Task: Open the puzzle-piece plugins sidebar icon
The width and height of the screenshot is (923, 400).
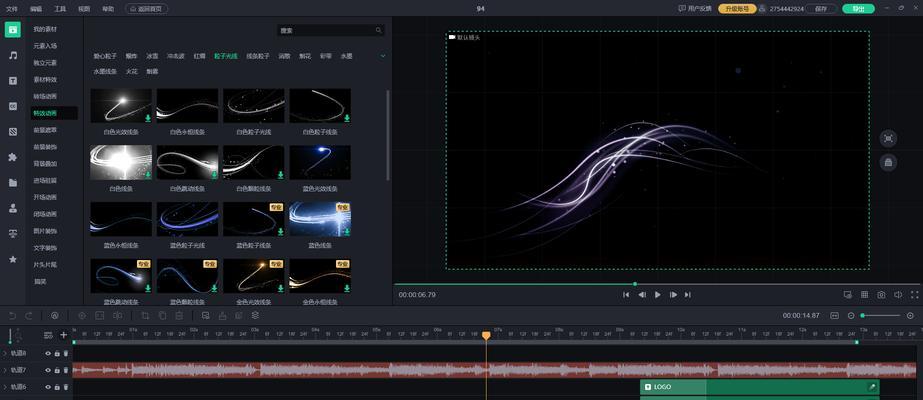Action: point(13,157)
